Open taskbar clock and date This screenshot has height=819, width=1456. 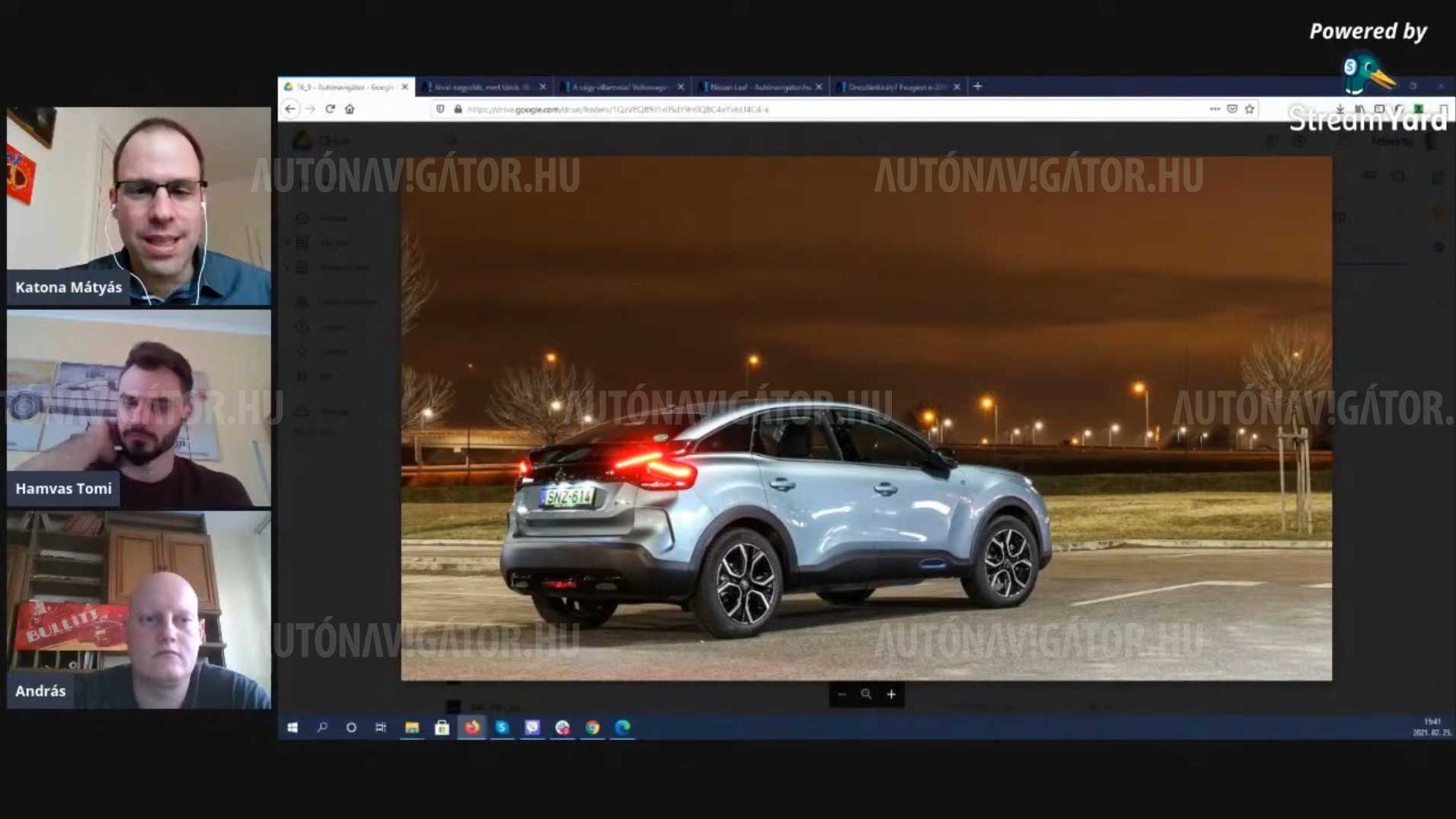tap(1432, 727)
